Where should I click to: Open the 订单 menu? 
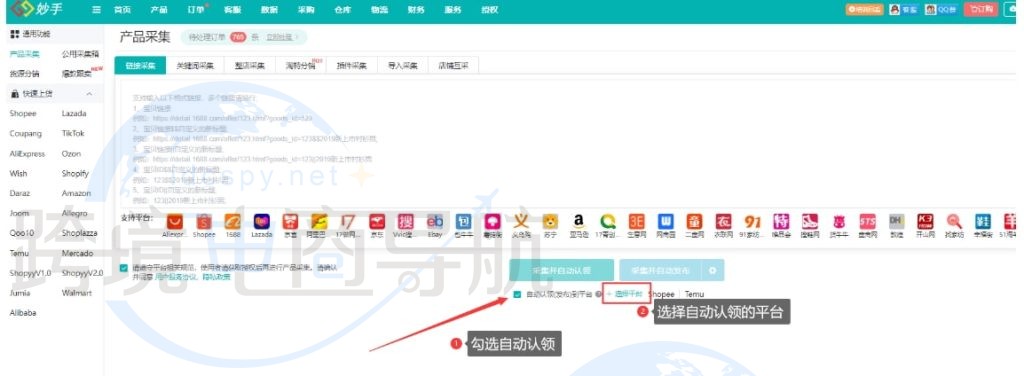click(x=196, y=10)
